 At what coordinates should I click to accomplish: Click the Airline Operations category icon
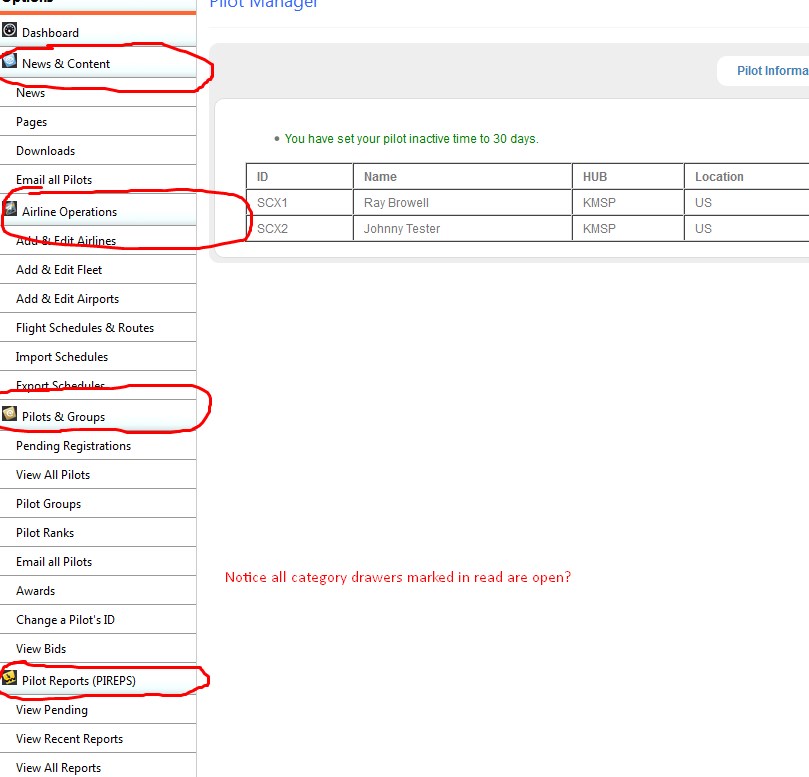point(9,208)
